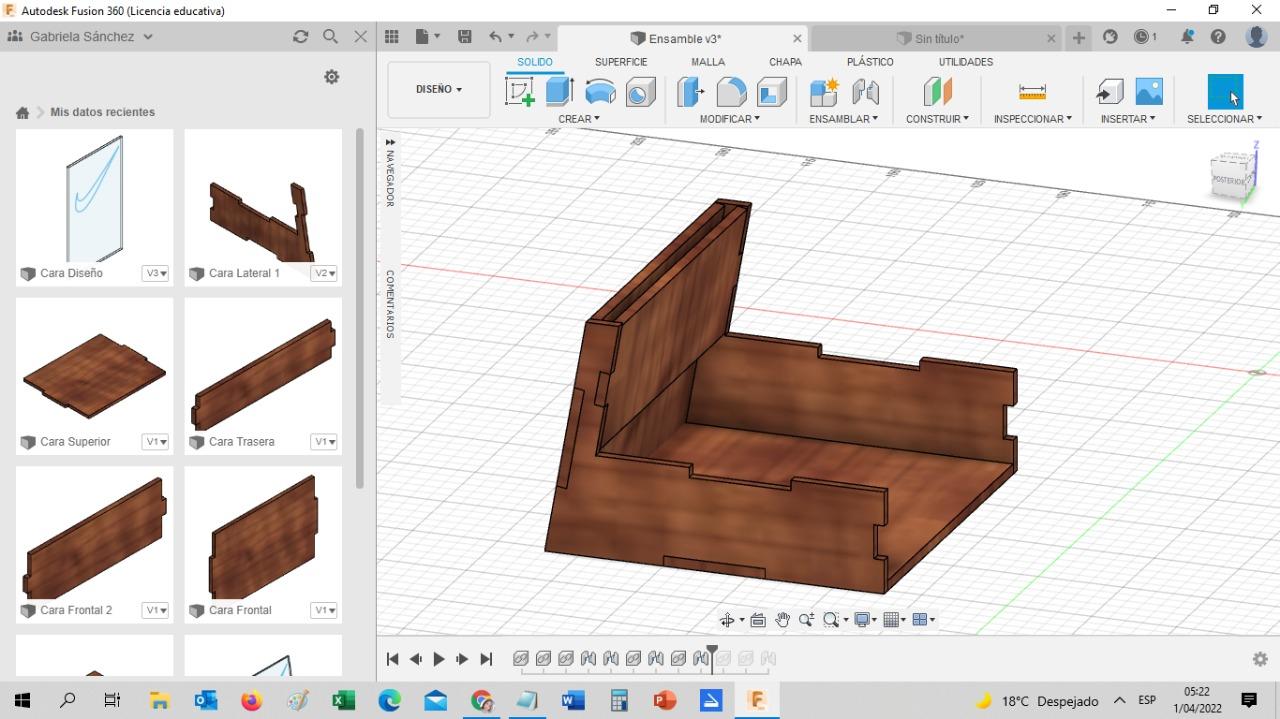Choose the Fillet tool in Modificar

click(731, 92)
